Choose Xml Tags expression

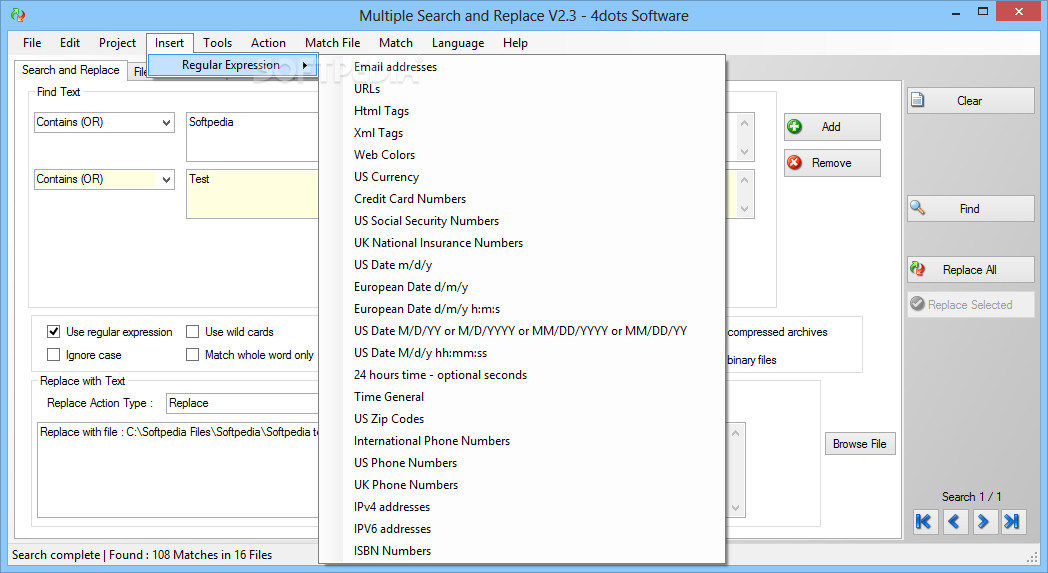(522, 133)
